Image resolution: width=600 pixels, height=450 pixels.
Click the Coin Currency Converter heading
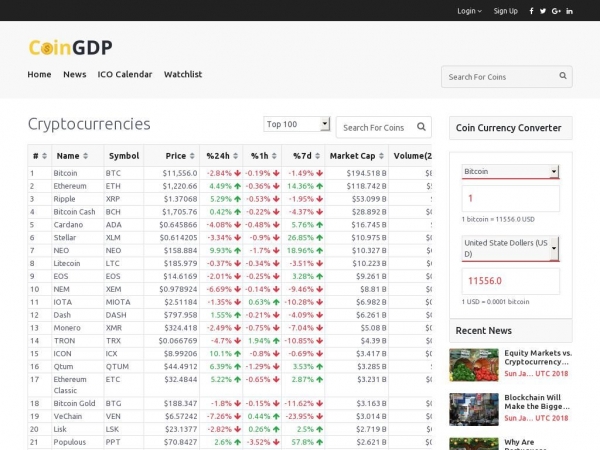click(x=509, y=128)
